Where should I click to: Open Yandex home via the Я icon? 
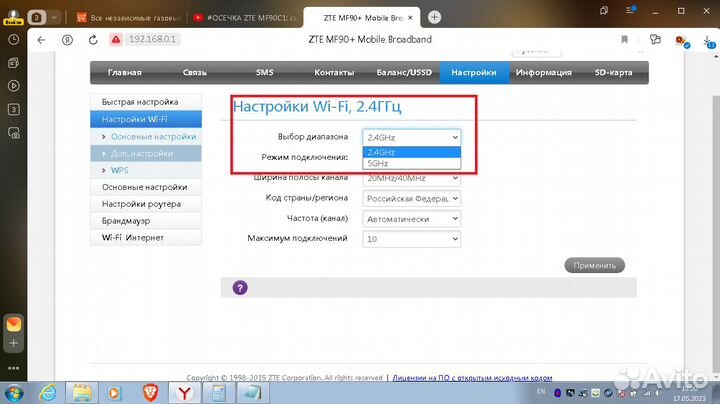click(68, 40)
